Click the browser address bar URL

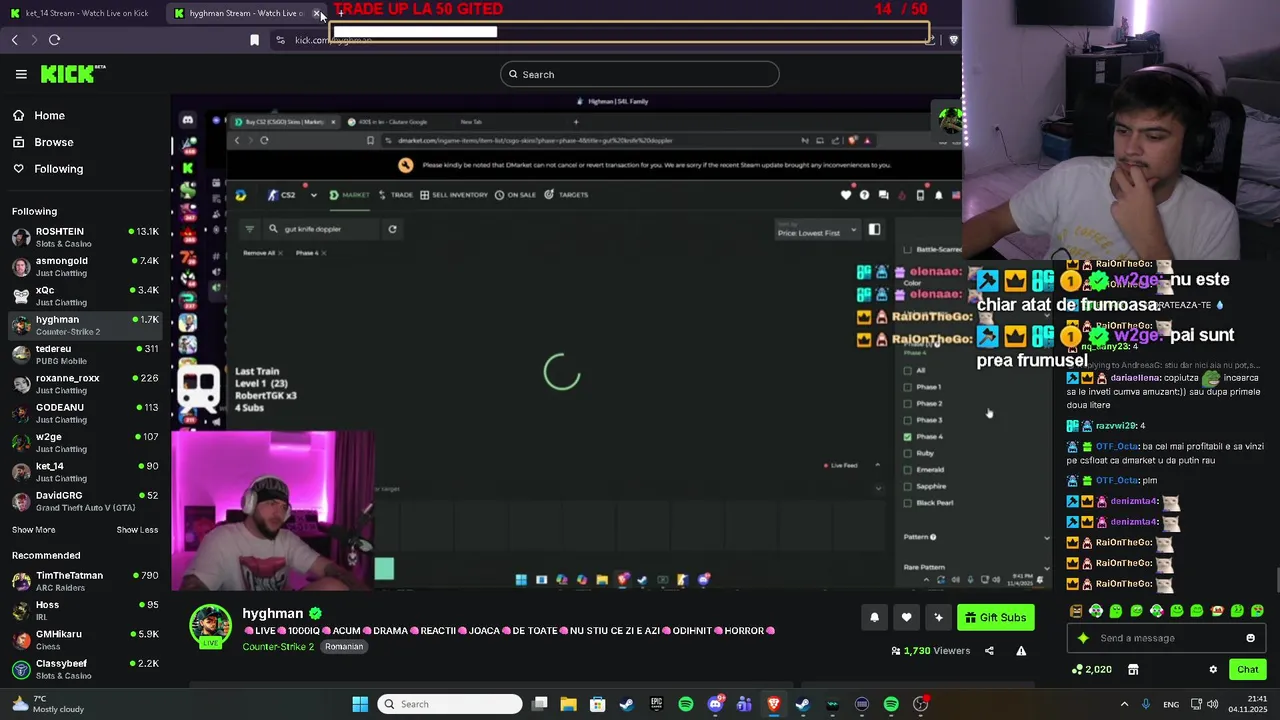coord(334,40)
